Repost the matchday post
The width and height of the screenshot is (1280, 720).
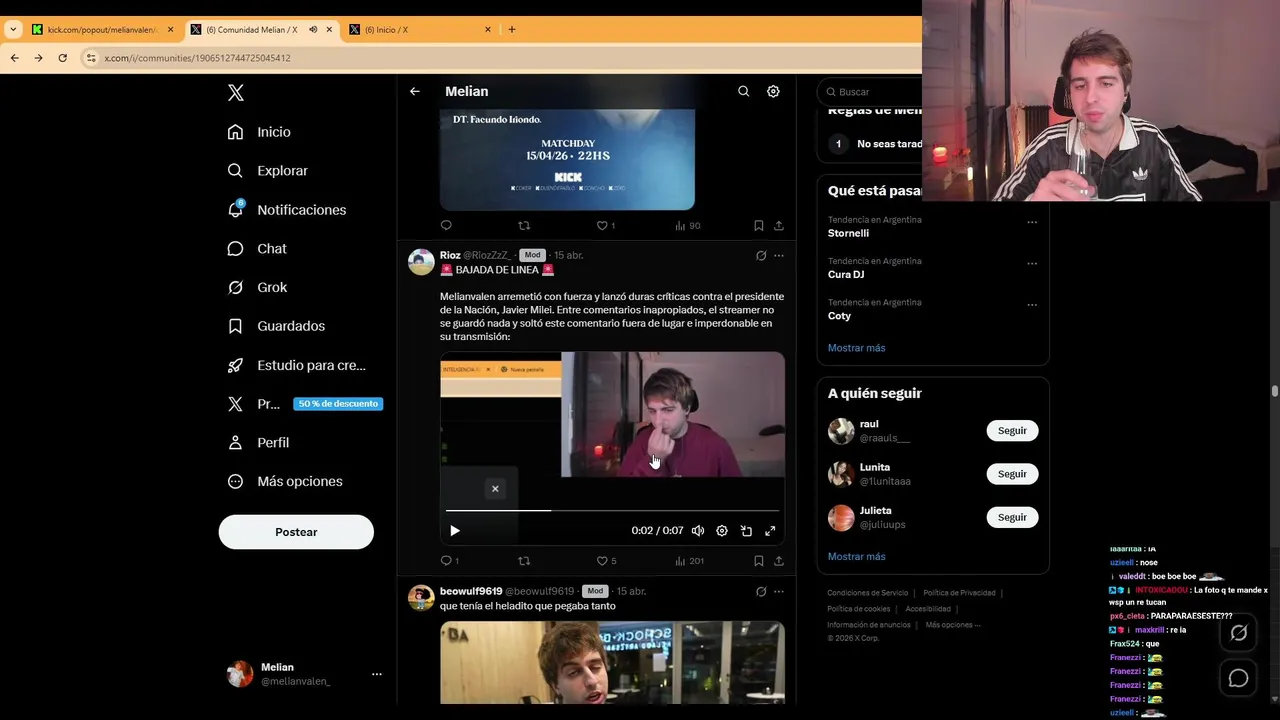coord(524,226)
